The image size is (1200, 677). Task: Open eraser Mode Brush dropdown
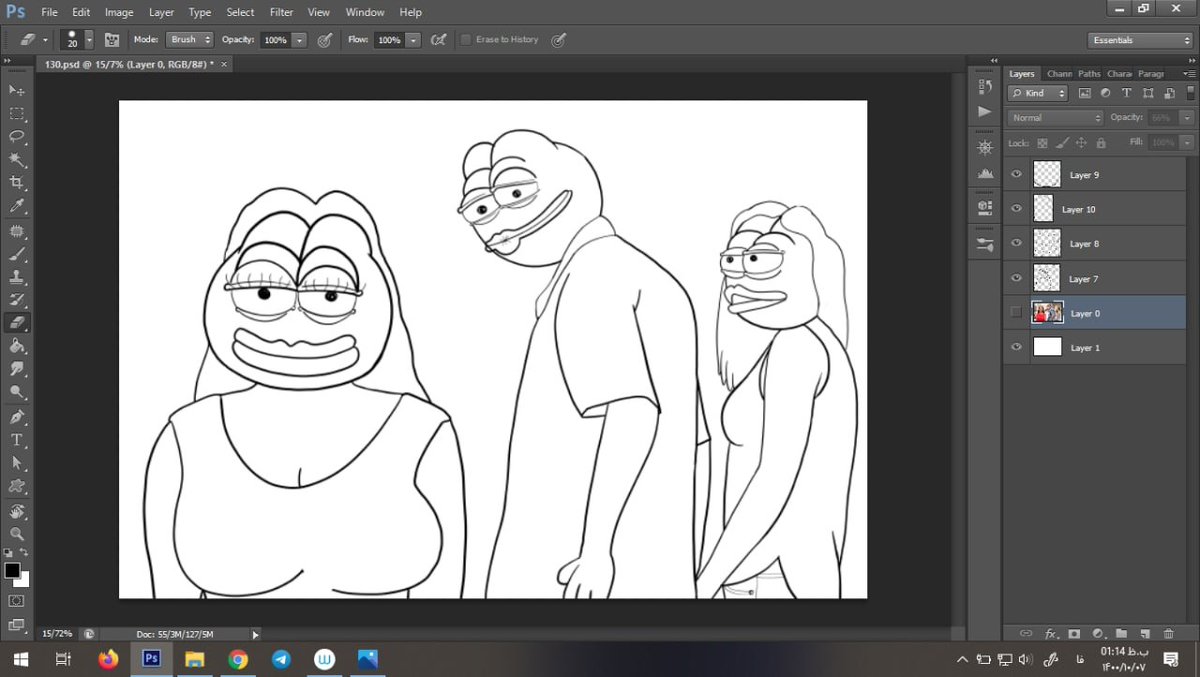click(190, 40)
